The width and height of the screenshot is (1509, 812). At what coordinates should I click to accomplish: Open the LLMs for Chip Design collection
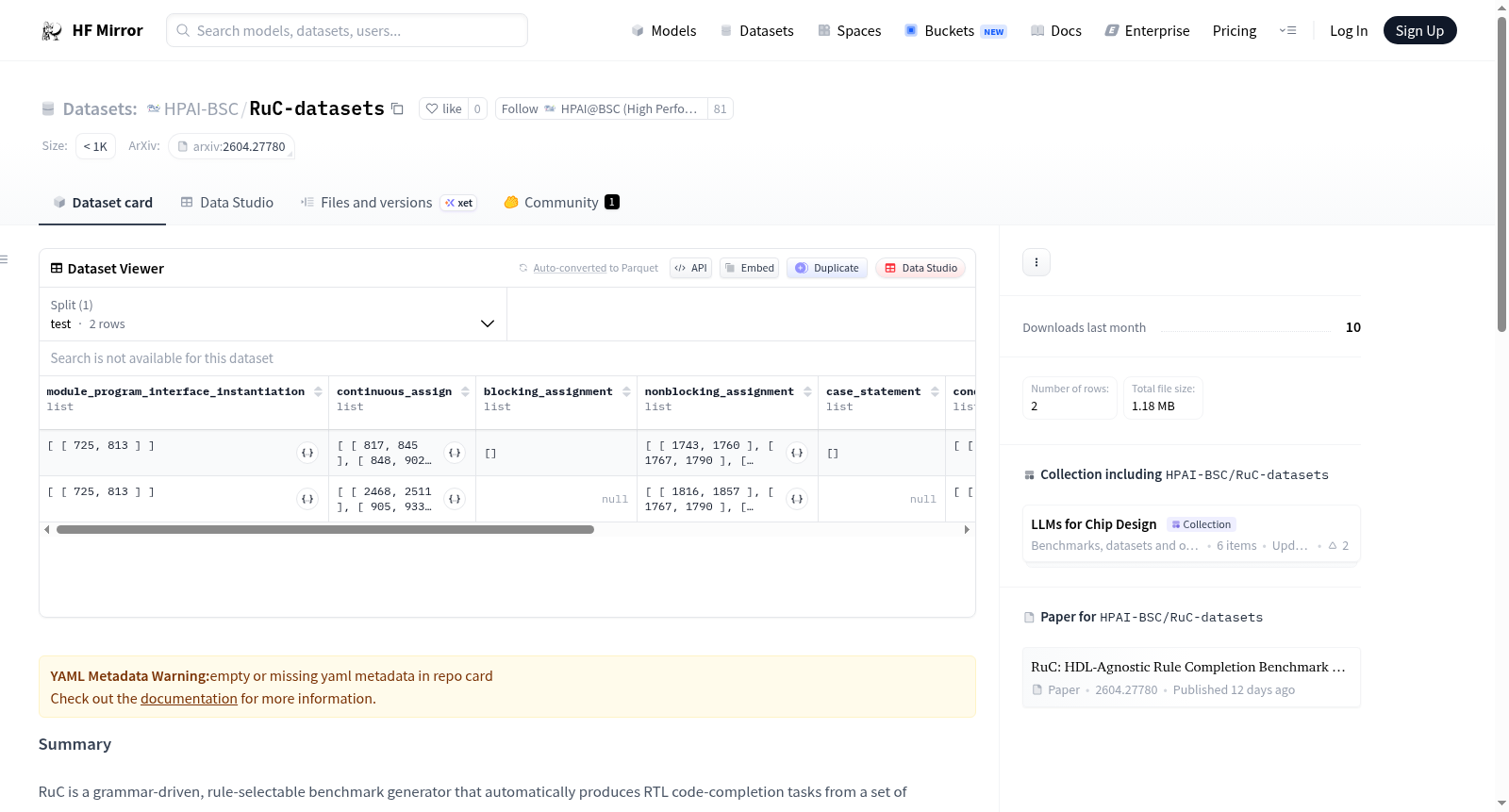click(x=1191, y=534)
